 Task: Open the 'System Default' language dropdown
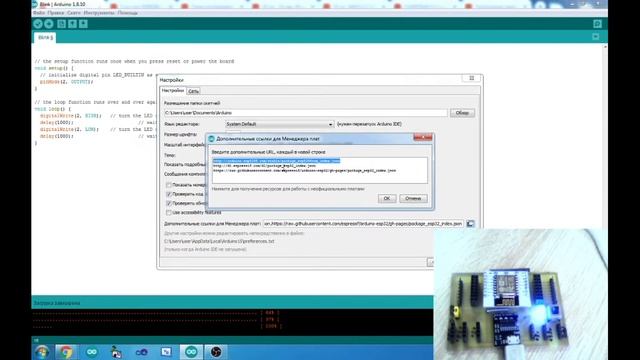pyautogui.click(x=280, y=124)
